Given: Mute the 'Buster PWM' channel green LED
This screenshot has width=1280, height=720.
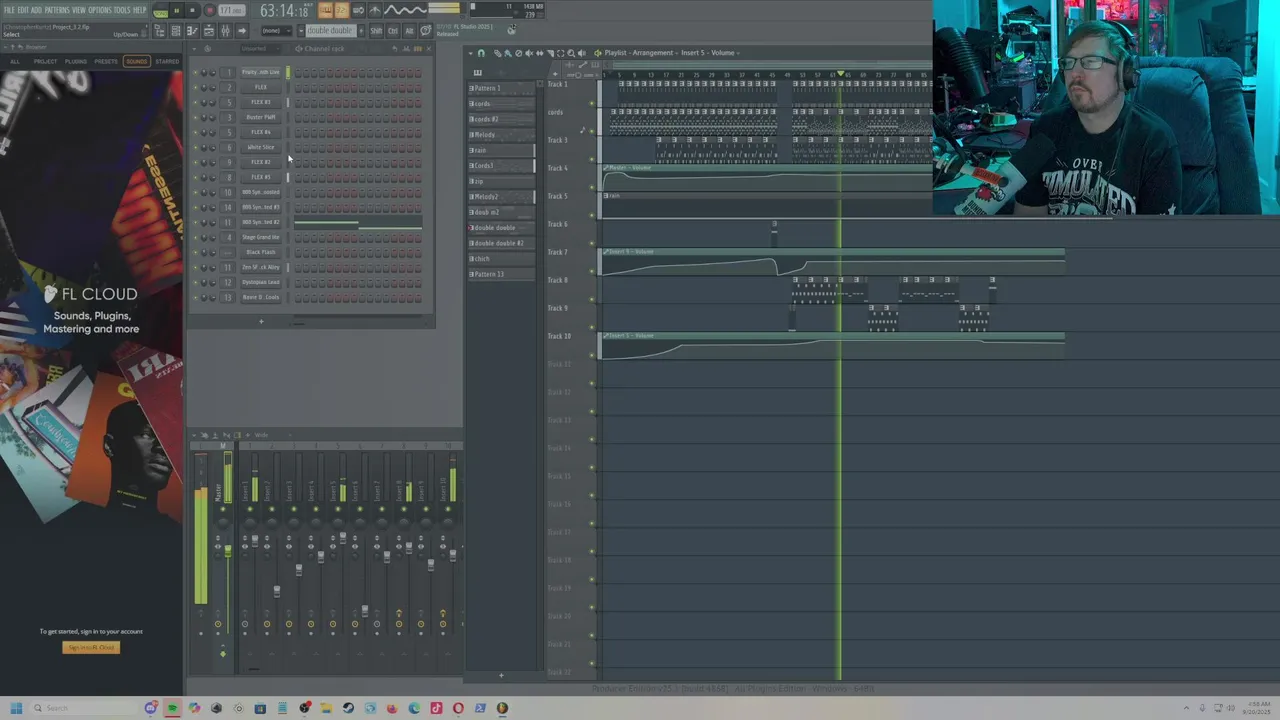Looking at the screenshot, I should (195, 117).
